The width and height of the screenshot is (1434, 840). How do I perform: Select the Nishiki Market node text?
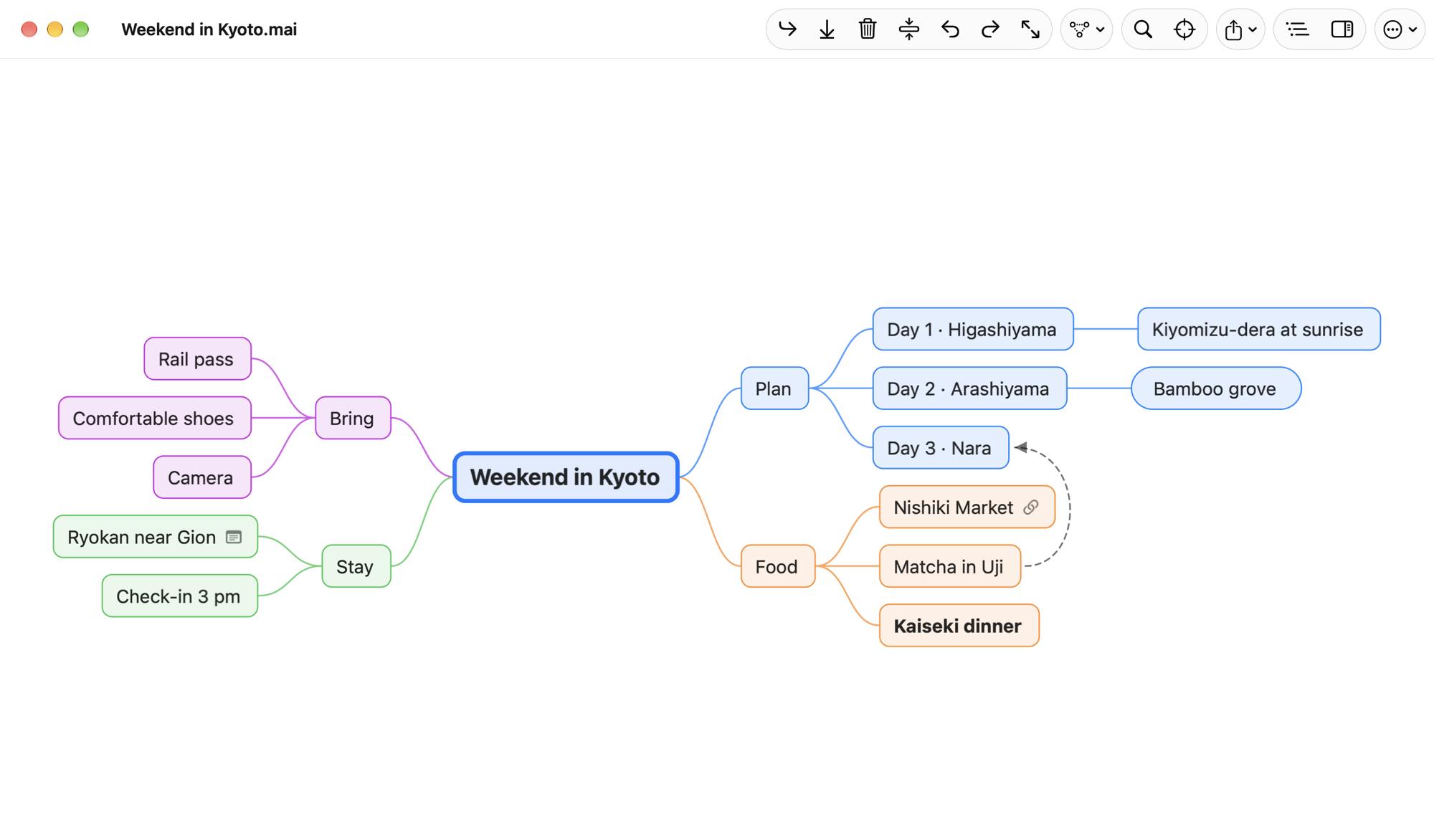tap(953, 507)
